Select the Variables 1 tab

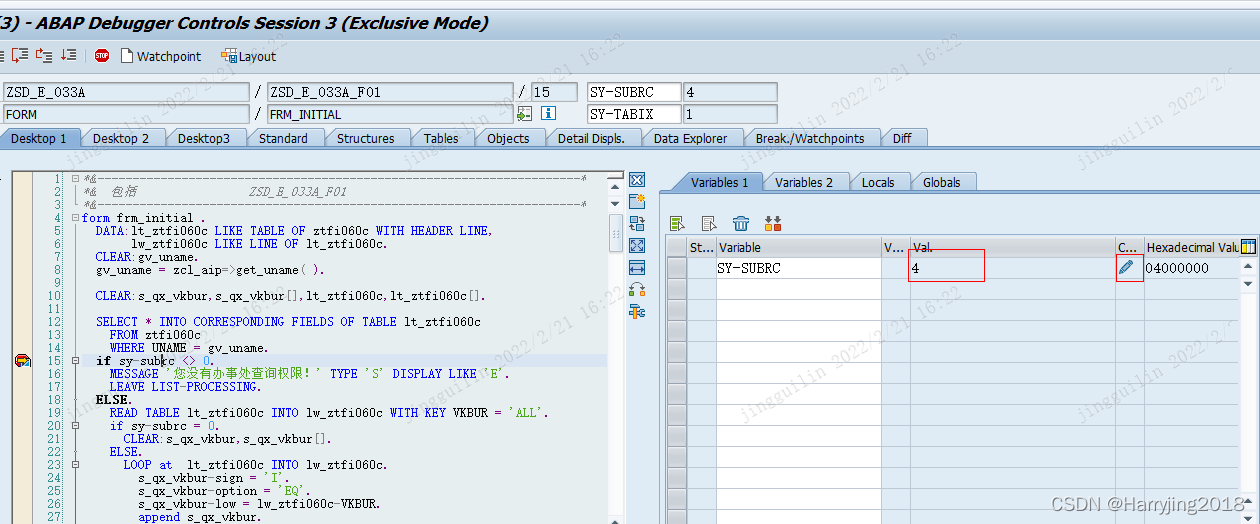point(719,182)
